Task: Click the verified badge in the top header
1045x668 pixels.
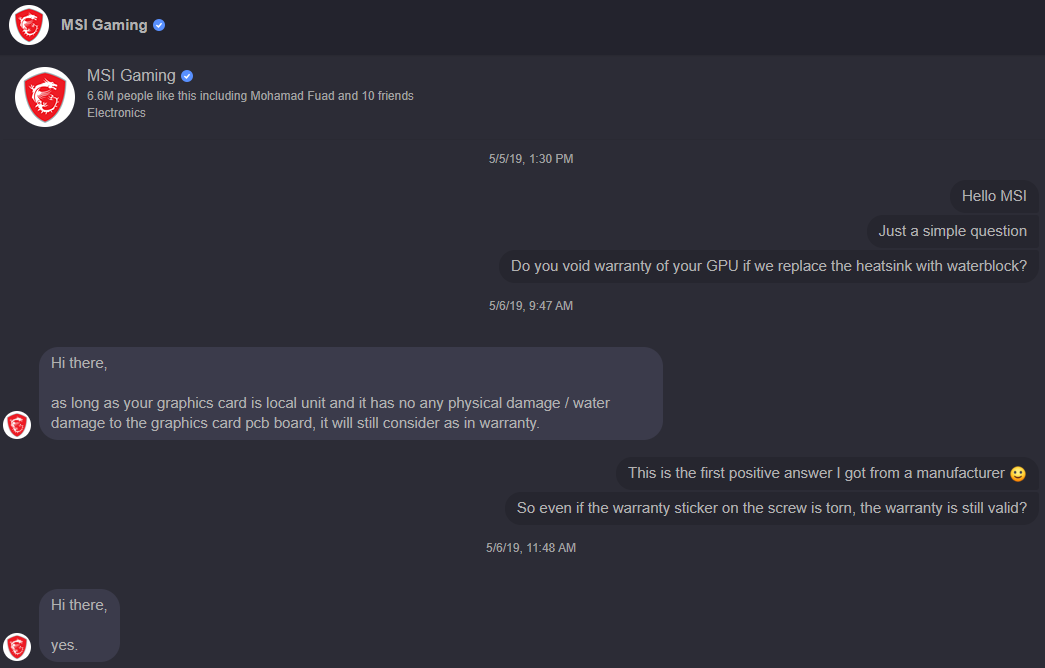Action: click(159, 25)
